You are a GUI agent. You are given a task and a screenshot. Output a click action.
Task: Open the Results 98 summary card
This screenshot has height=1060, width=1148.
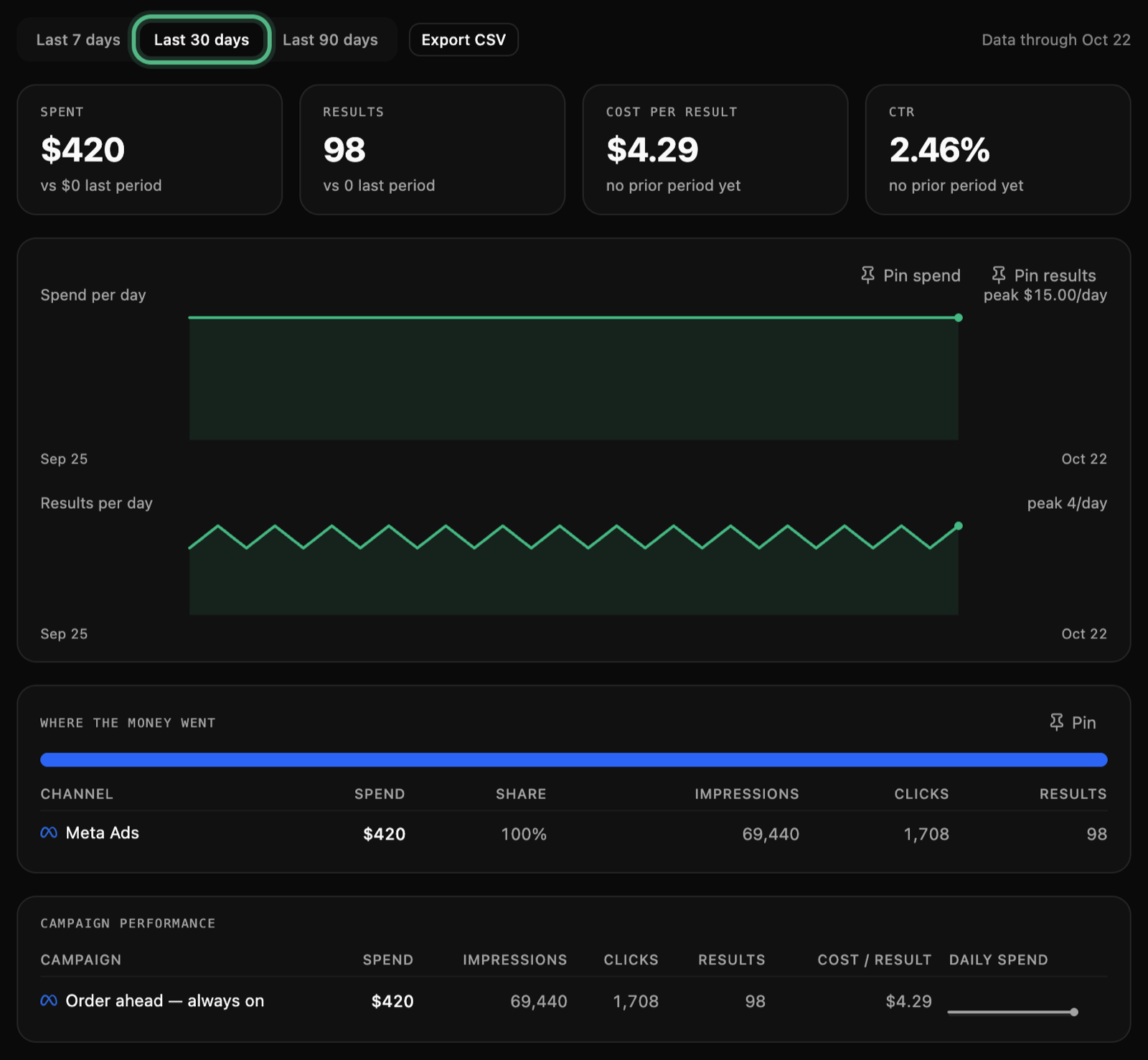pyautogui.click(x=432, y=150)
